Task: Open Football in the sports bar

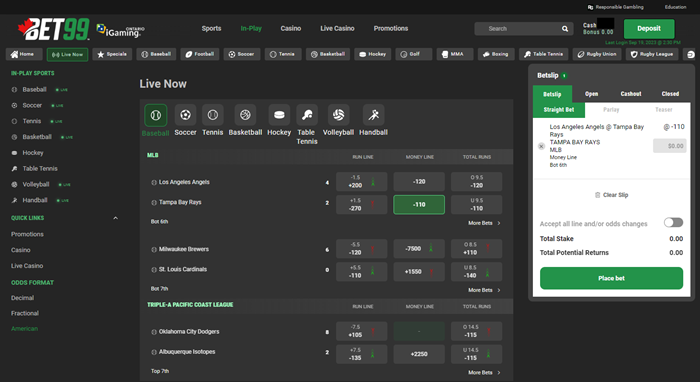Action: 200,54
